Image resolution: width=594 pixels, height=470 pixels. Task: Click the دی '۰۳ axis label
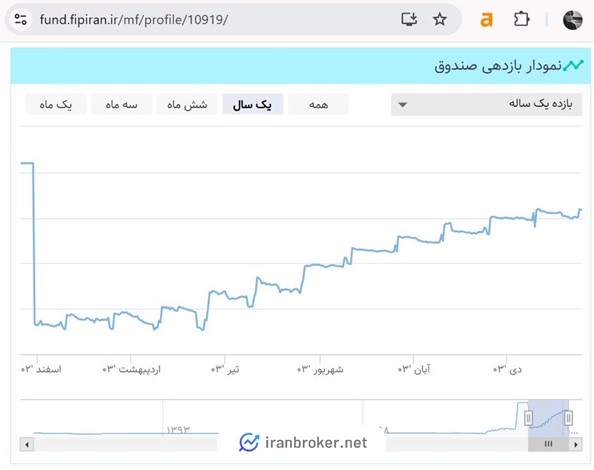pyautogui.click(x=507, y=369)
